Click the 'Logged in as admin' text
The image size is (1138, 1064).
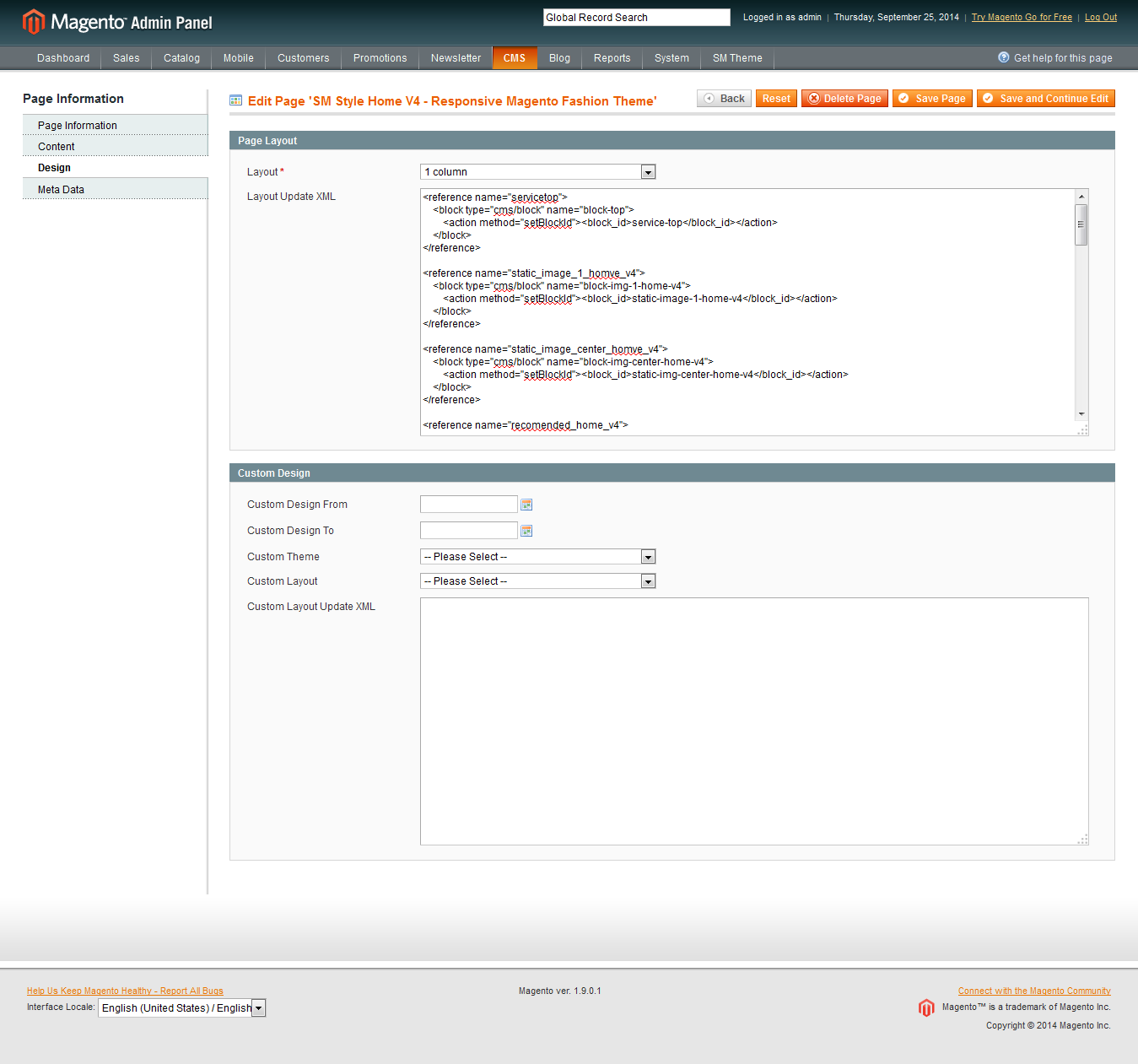[x=782, y=17]
